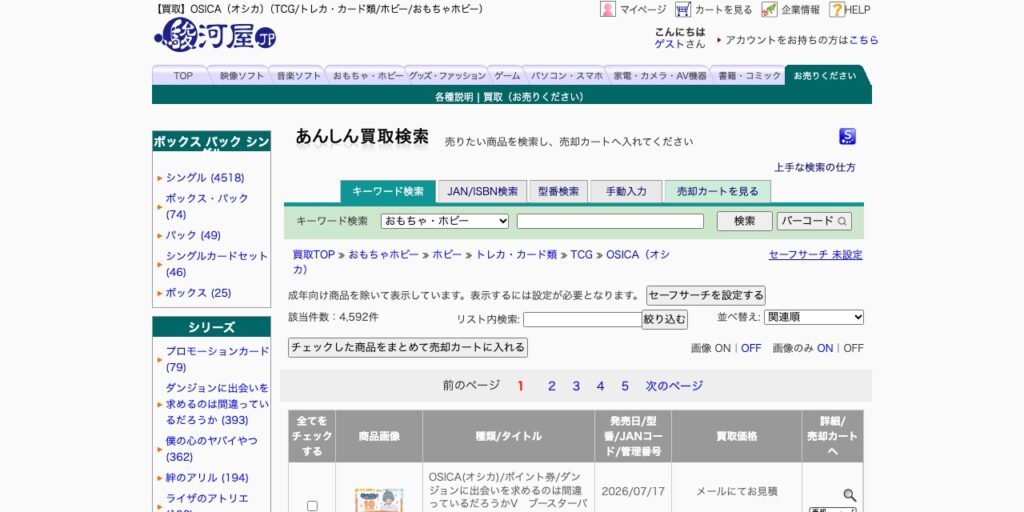Click おもちゃホビー breadcrumb link
The image size is (1024, 512).
(383, 255)
